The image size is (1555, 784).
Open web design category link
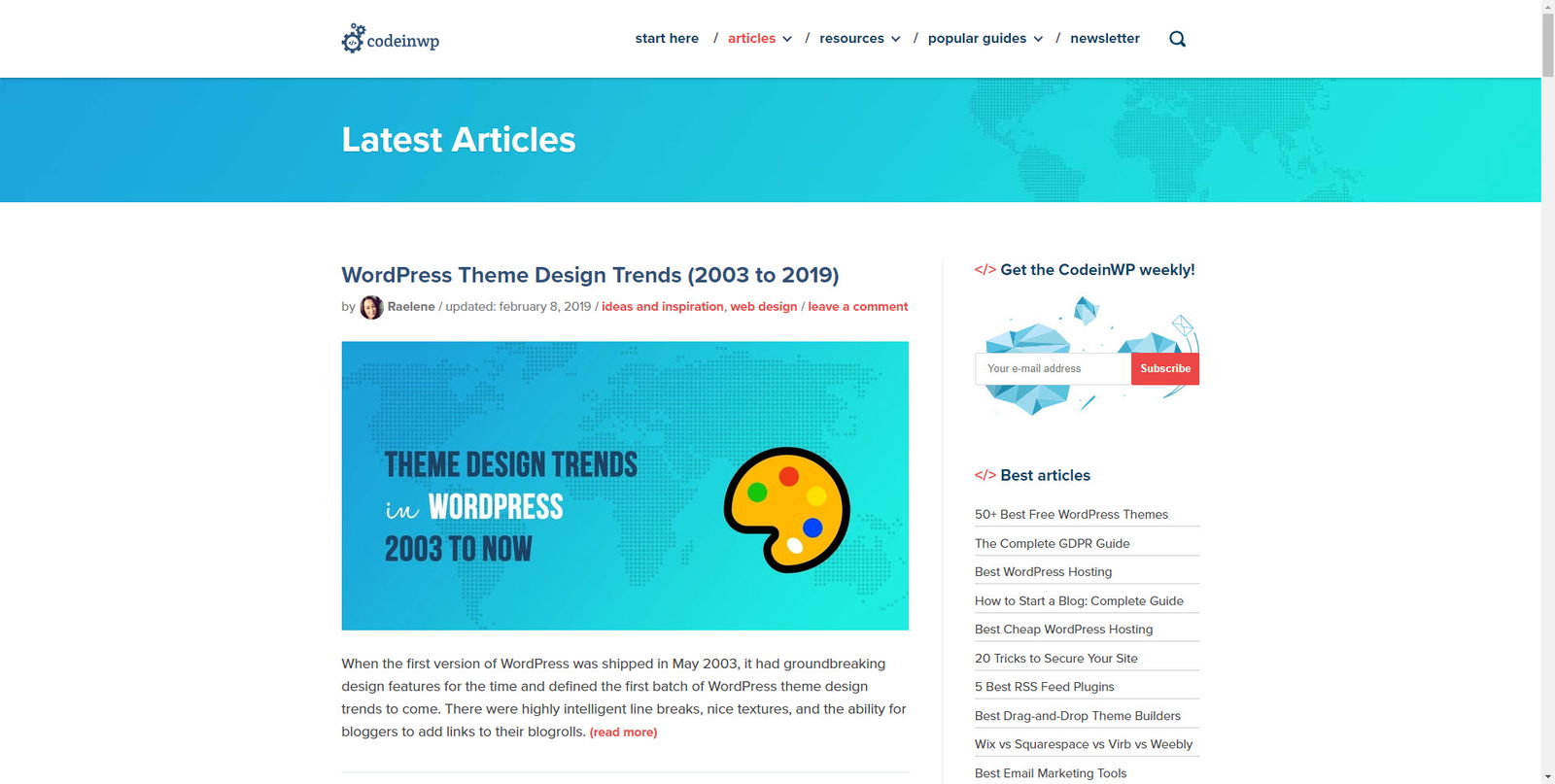click(764, 306)
